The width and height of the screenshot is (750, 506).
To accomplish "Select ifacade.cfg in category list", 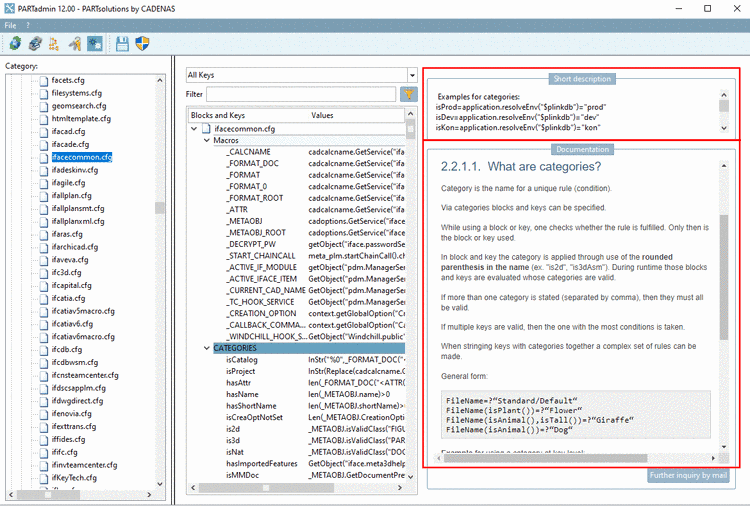I will [70, 144].
